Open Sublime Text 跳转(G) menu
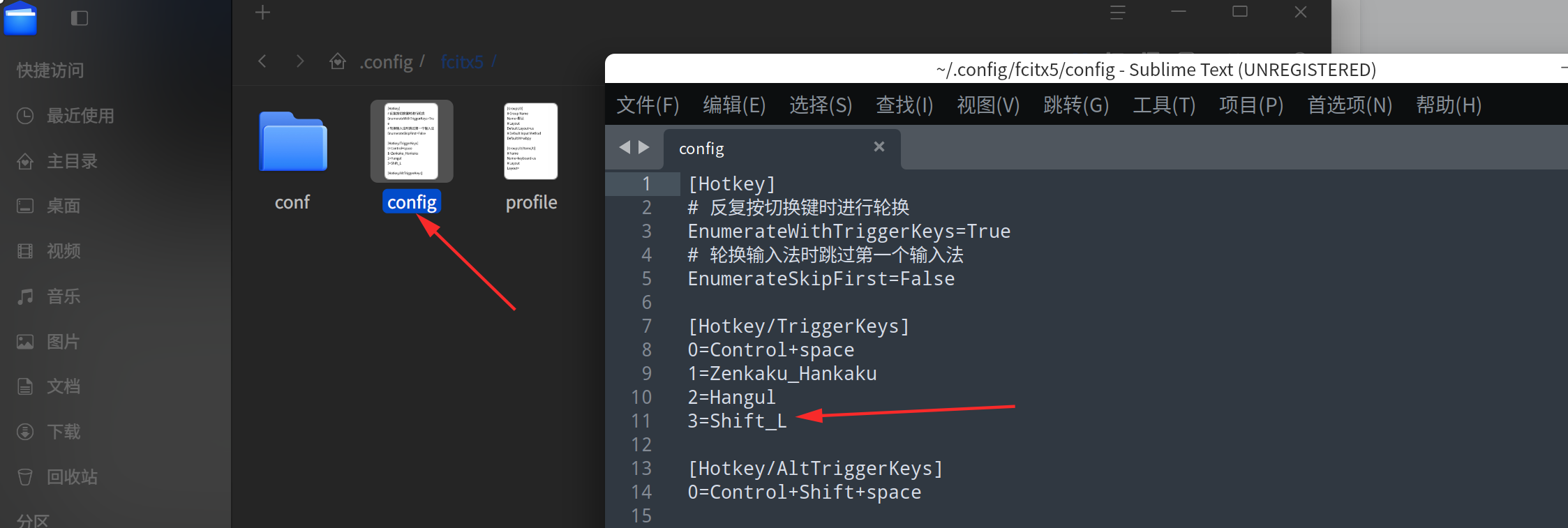 [1076, 105]
